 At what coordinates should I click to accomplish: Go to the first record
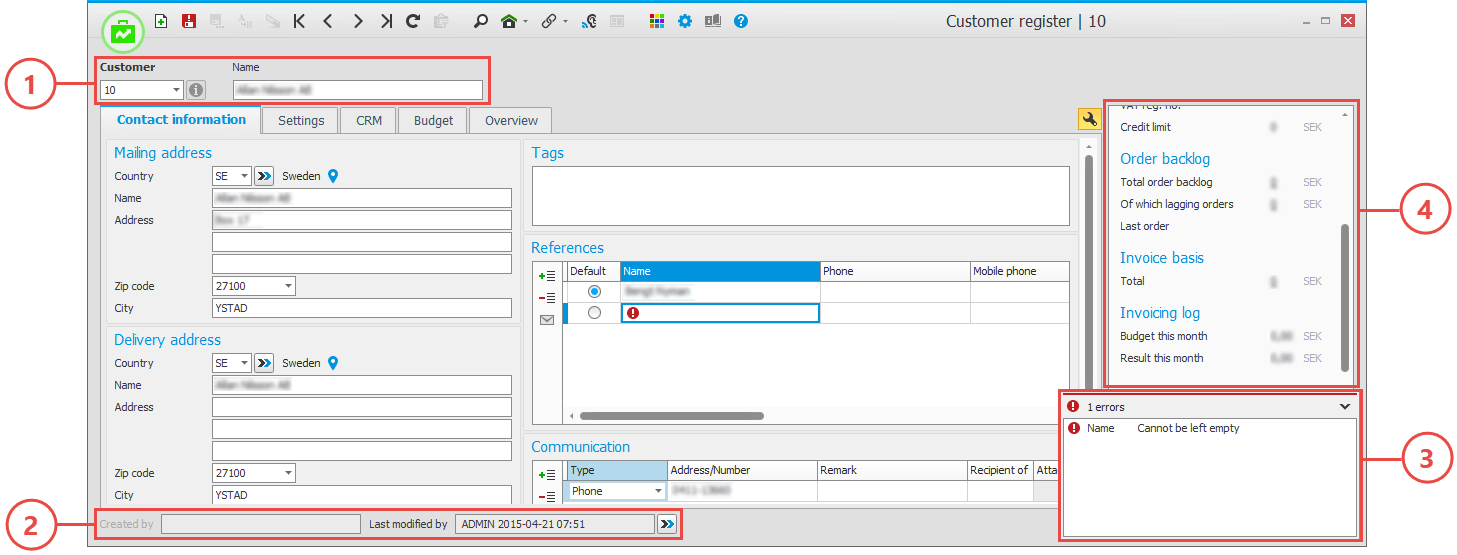click(299, 21)
